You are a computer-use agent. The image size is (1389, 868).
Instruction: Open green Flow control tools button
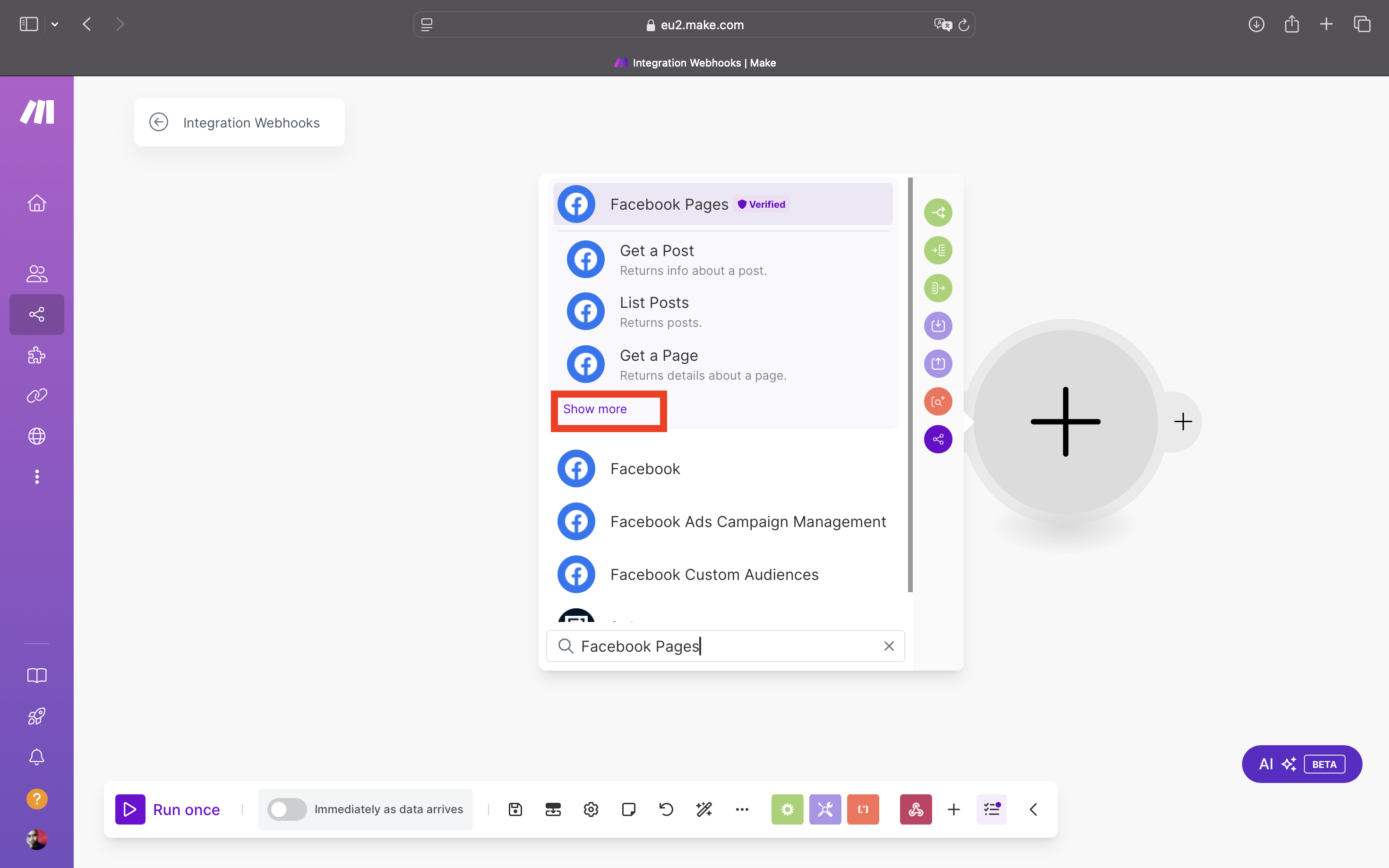(787, 809)
